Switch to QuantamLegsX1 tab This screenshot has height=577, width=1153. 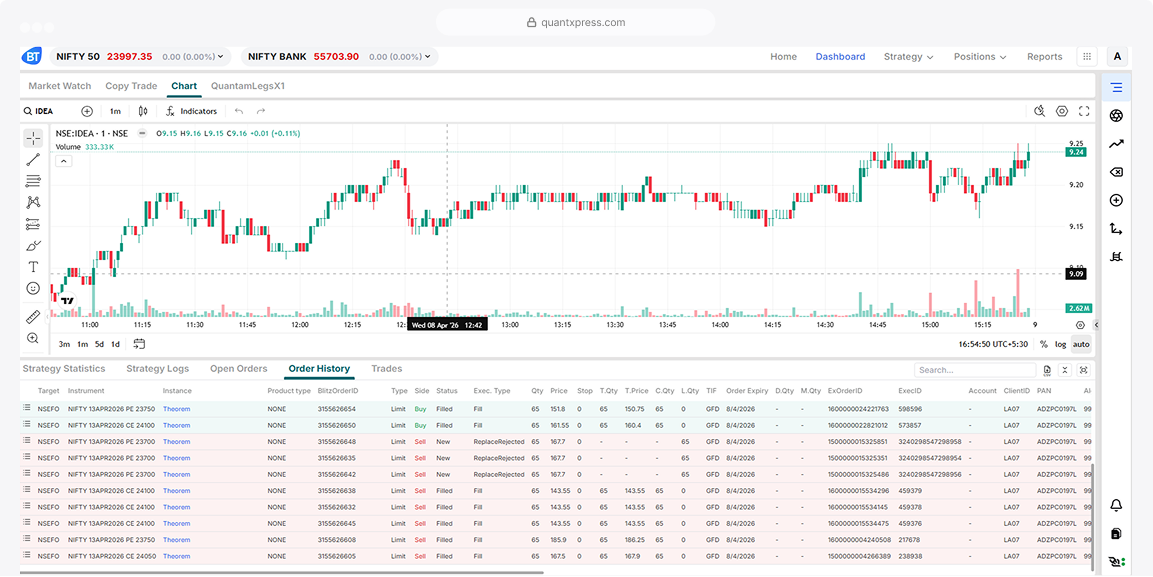click(x=248, y=86)
